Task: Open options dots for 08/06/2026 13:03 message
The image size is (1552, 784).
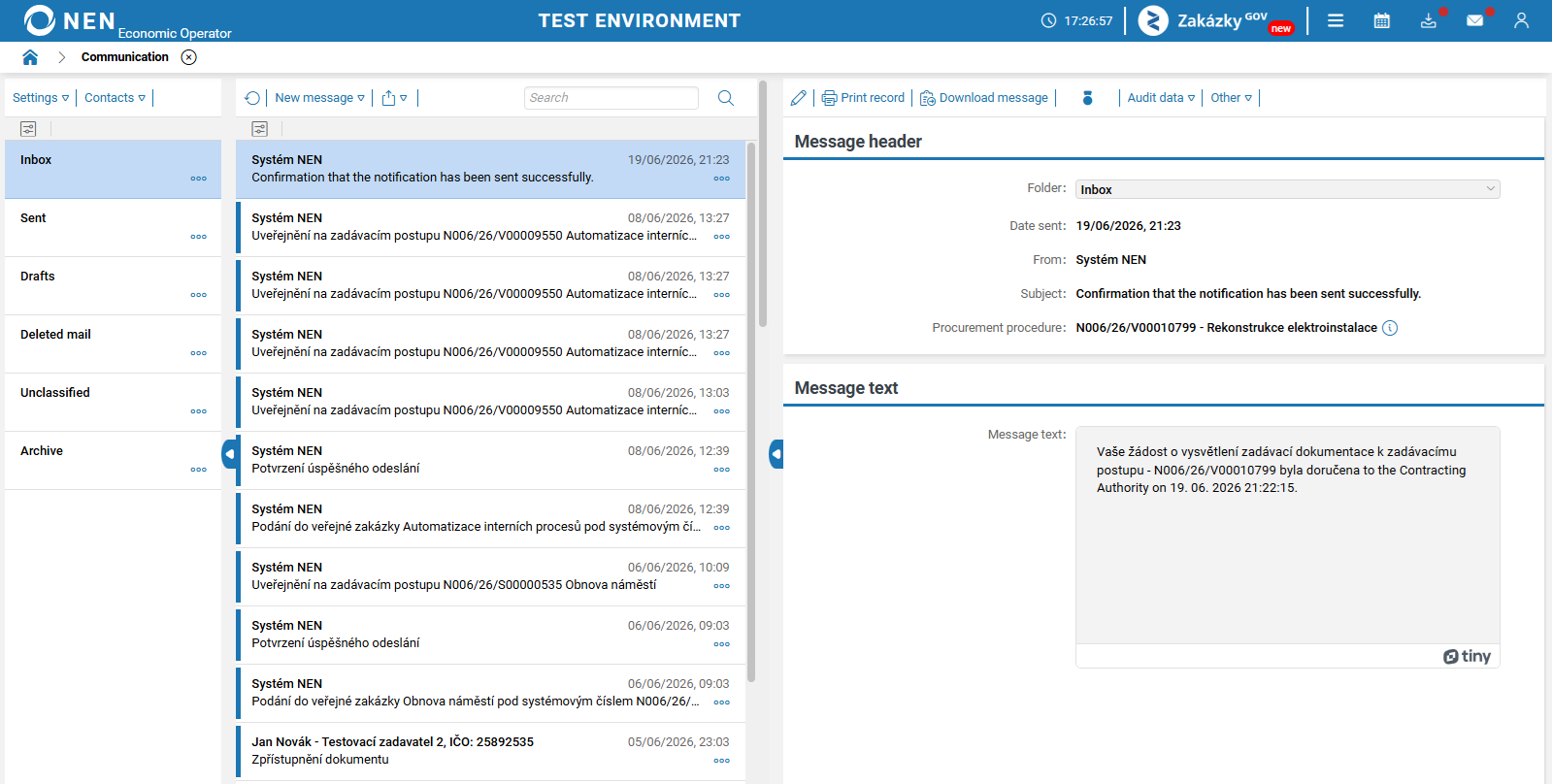Action: 722,411
